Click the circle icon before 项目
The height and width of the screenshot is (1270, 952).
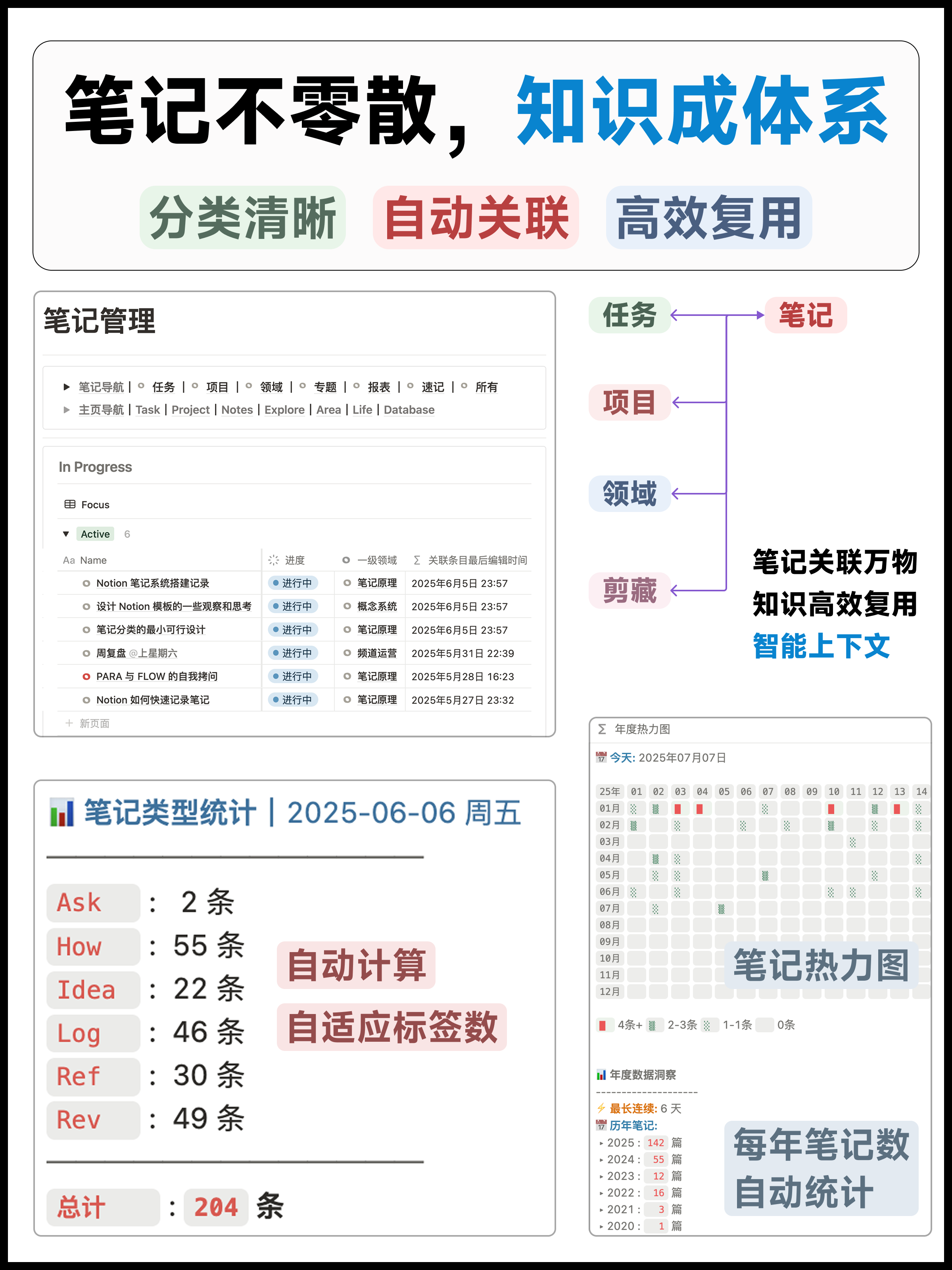(x=195, y=386)
